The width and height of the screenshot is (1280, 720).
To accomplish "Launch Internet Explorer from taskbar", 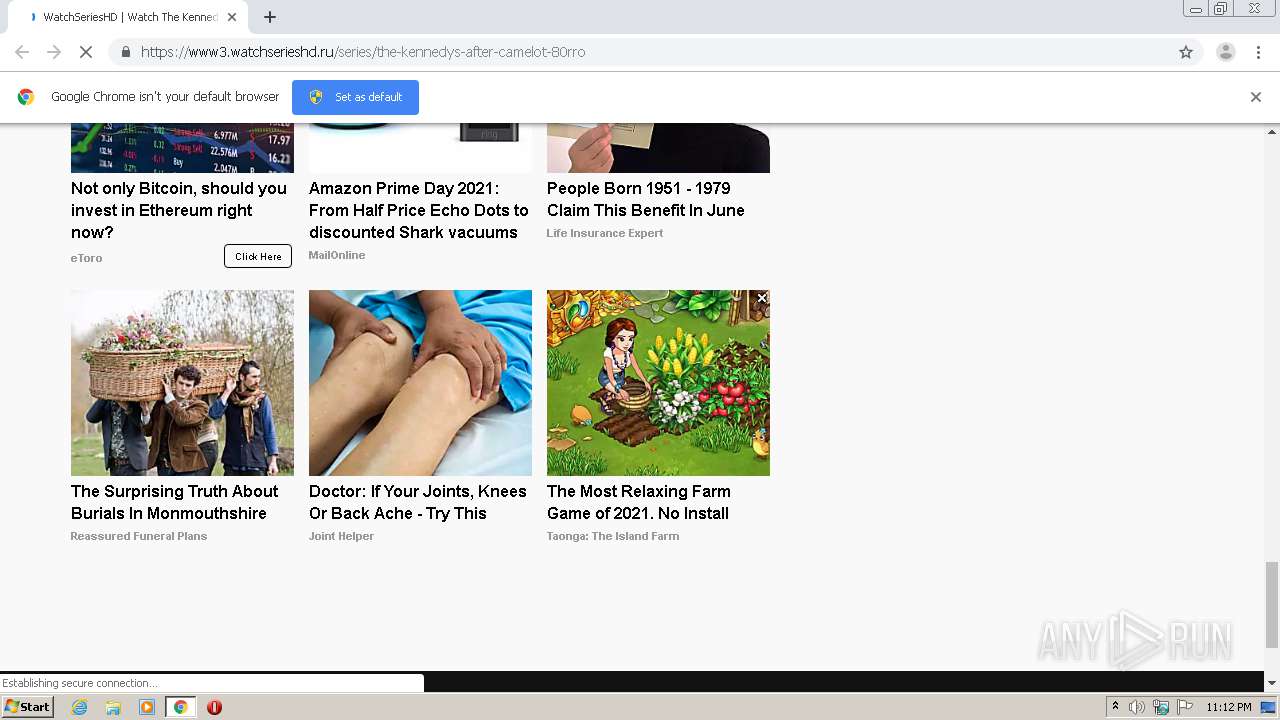I will tap(80, 707).
